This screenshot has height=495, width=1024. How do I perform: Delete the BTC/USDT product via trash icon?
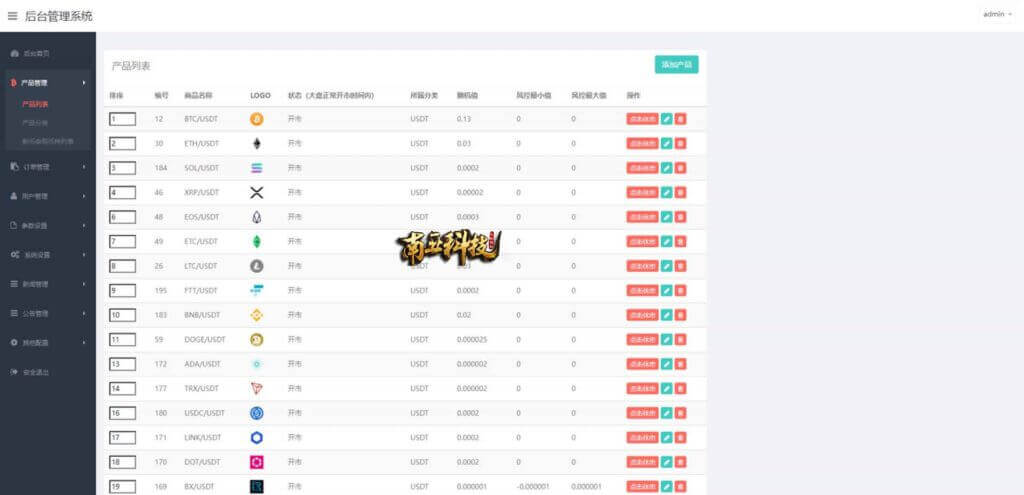coord(680,119)
